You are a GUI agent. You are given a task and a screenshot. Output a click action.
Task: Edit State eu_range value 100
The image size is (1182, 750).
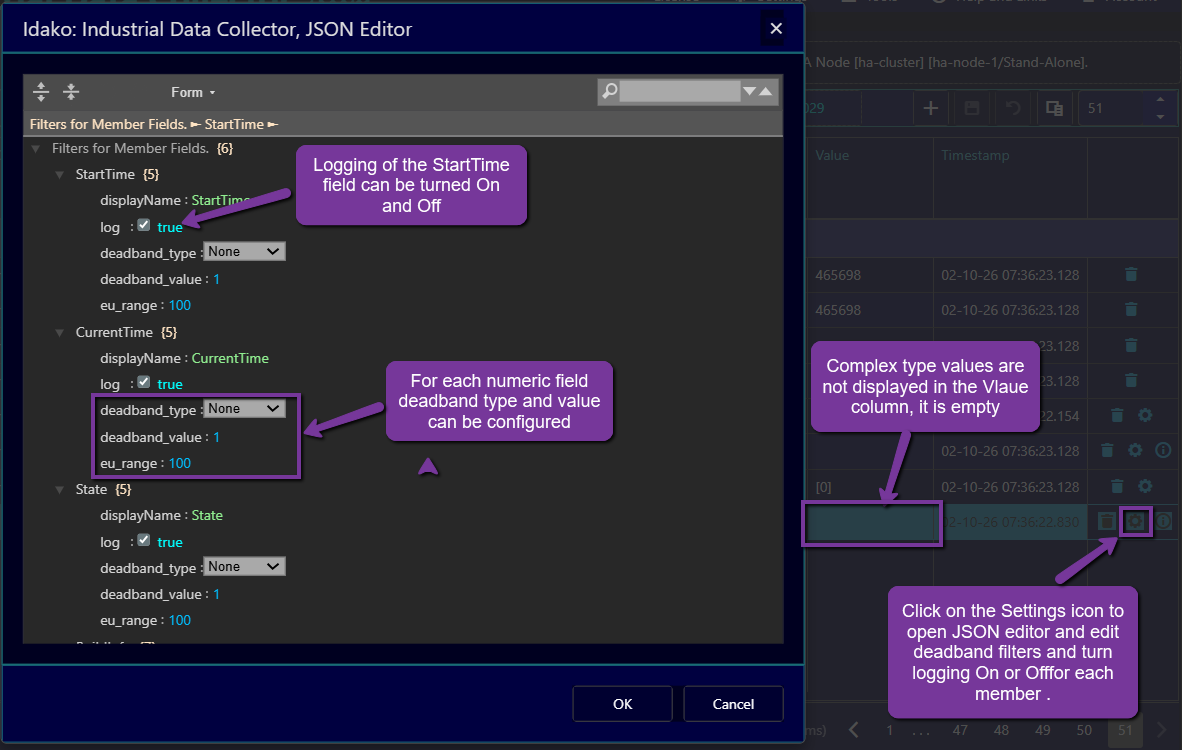click(179, 620)
